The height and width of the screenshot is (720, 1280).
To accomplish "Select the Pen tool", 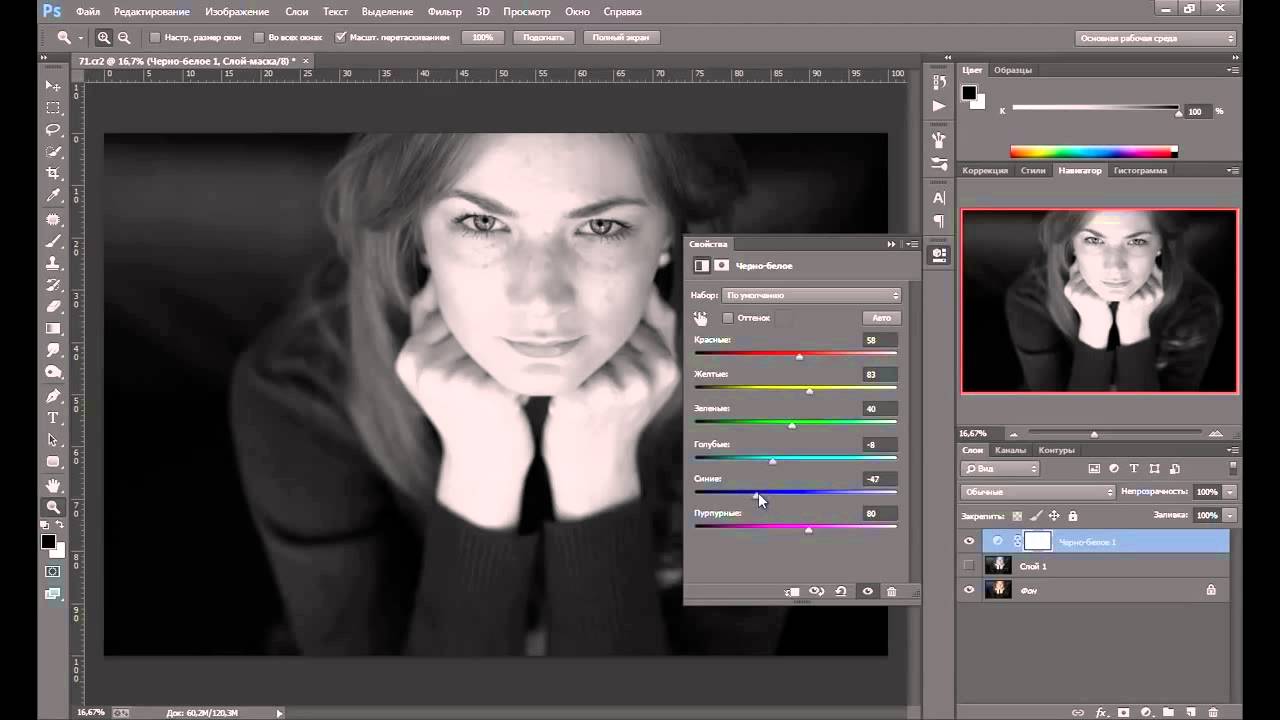I will tap(54, 396).
